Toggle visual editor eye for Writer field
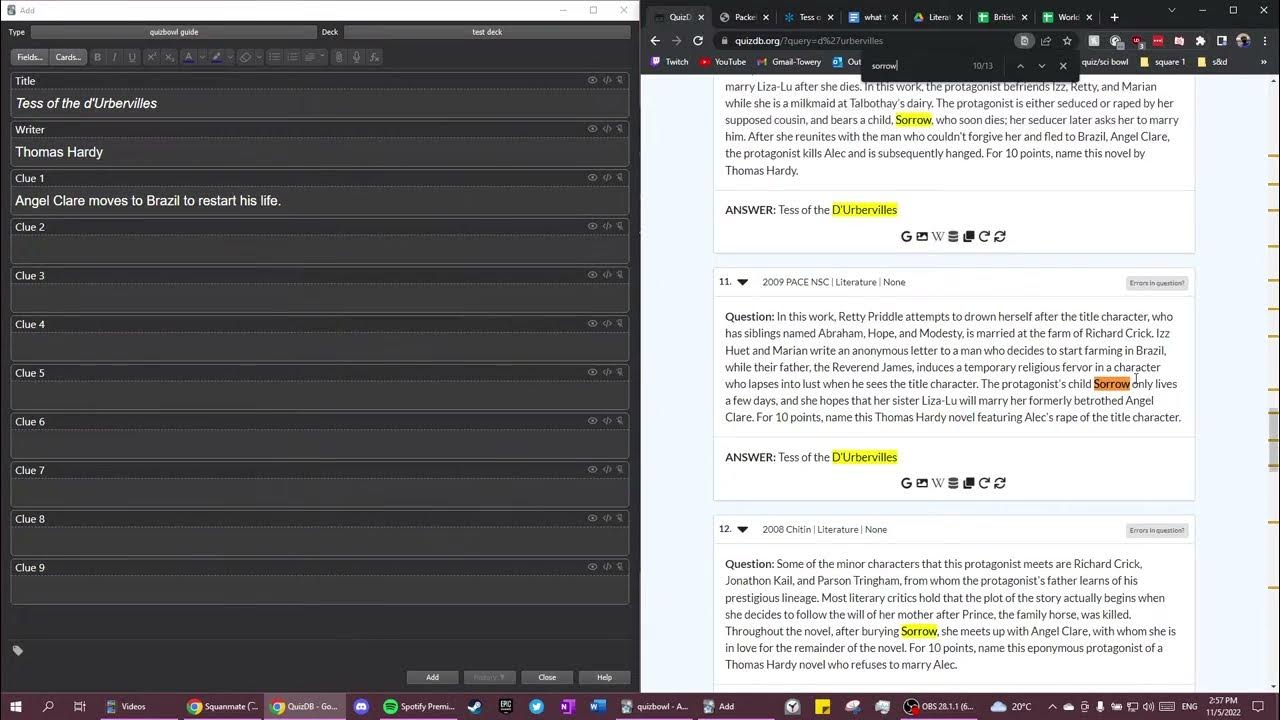 point(592,129)
